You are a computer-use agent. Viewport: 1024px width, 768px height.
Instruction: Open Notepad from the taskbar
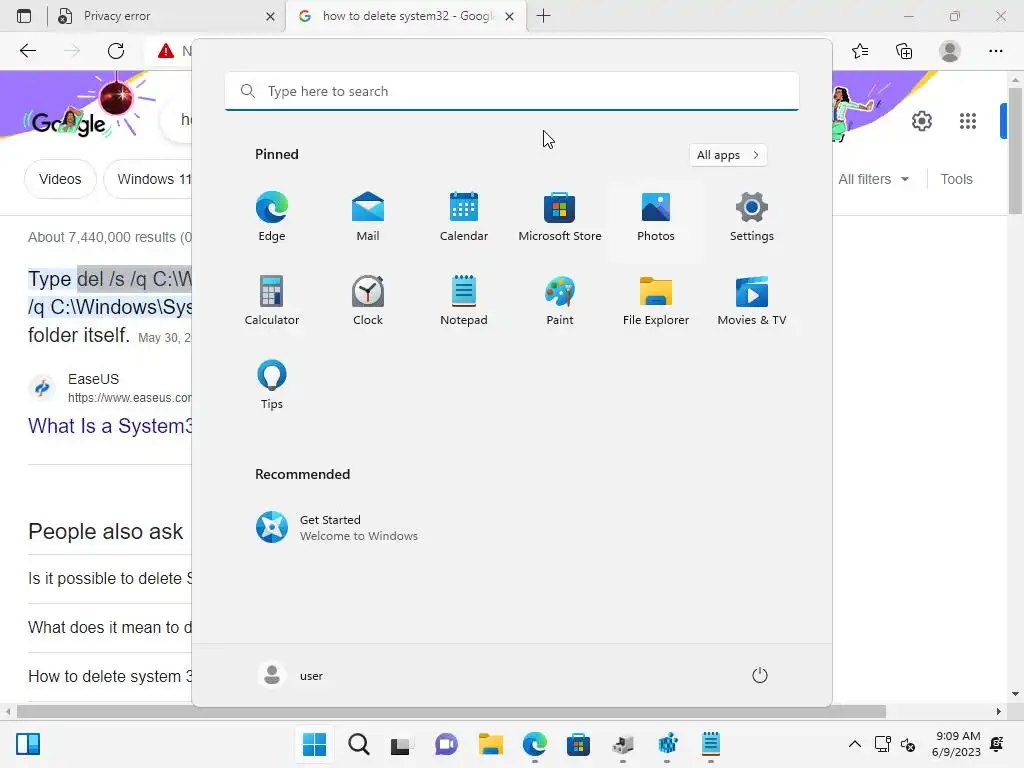[711, 744]
